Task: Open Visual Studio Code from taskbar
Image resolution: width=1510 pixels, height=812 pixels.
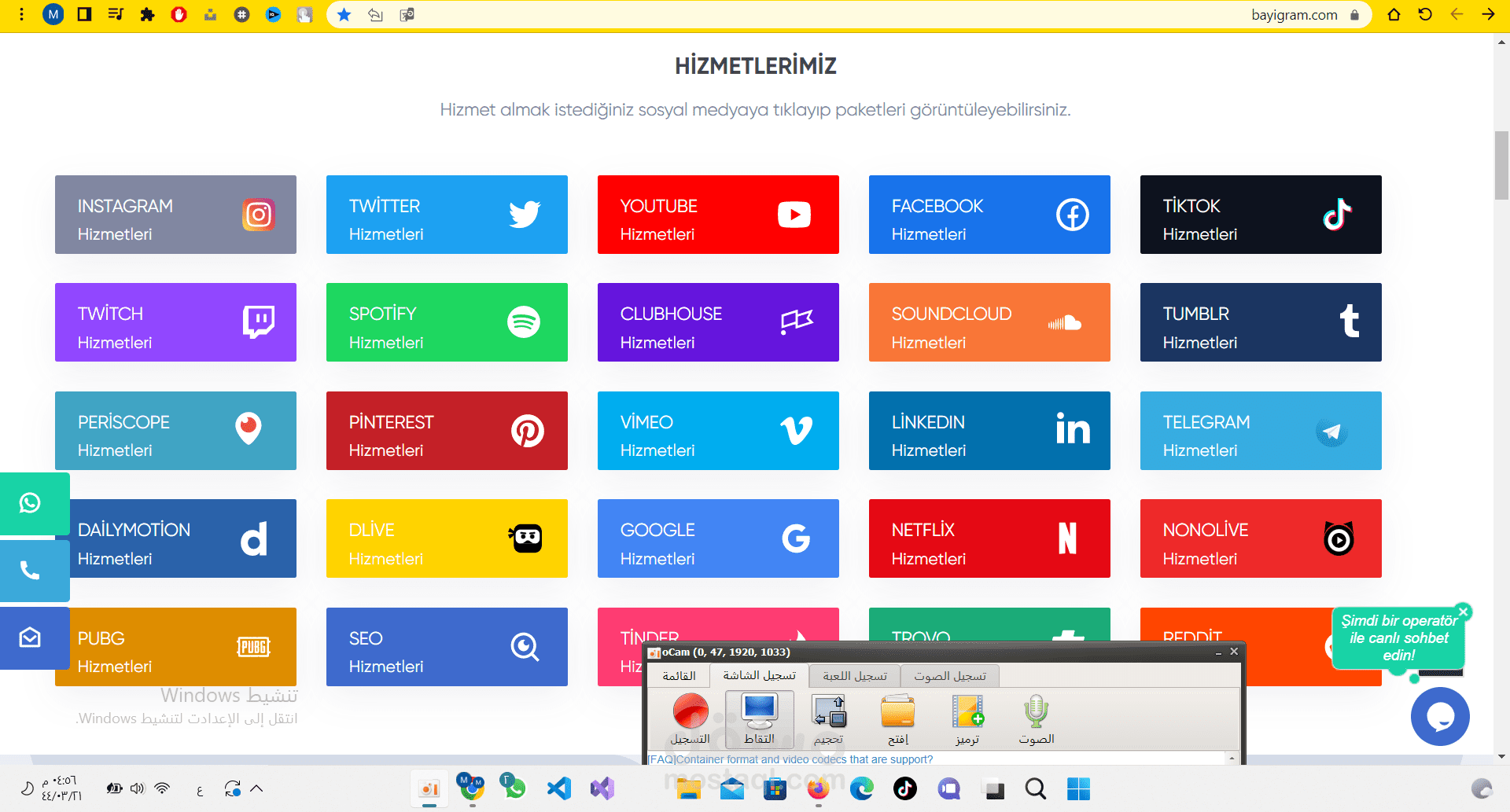Action: (x=559, y=788)
